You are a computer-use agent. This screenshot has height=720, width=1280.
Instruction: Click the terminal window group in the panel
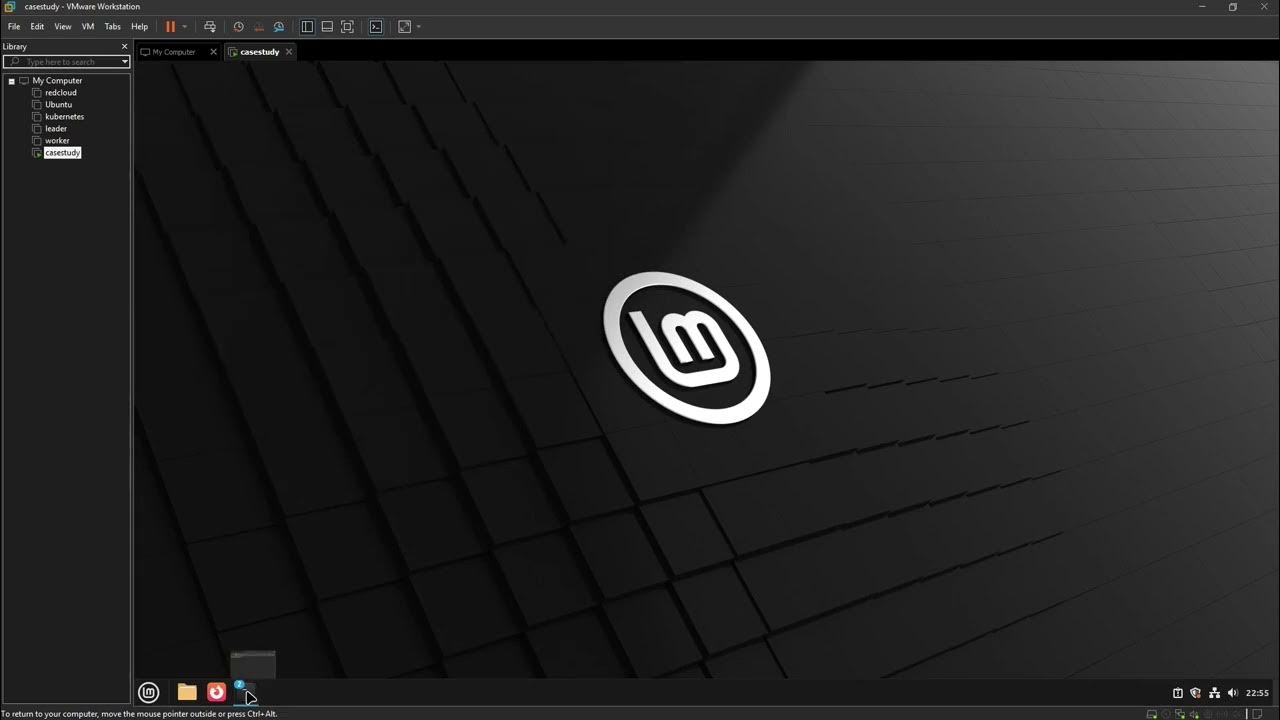click(x=245, y=692)
